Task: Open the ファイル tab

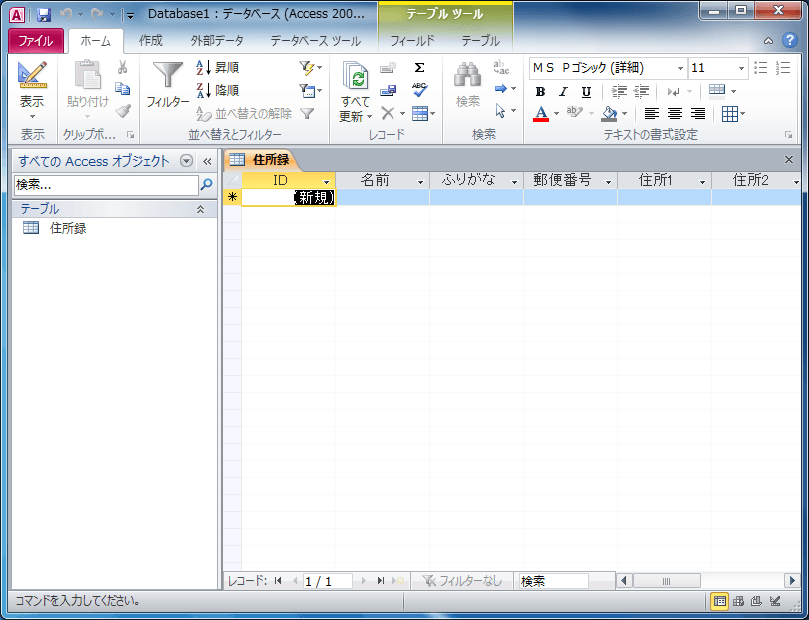Action: tap(36, 40)
